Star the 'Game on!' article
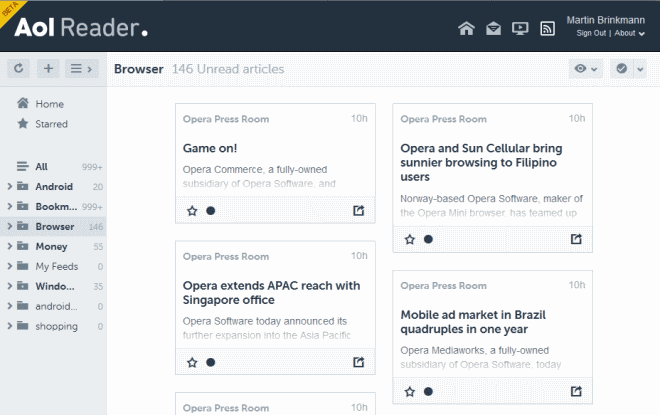 pyautogui.click(x=192, y=210)
